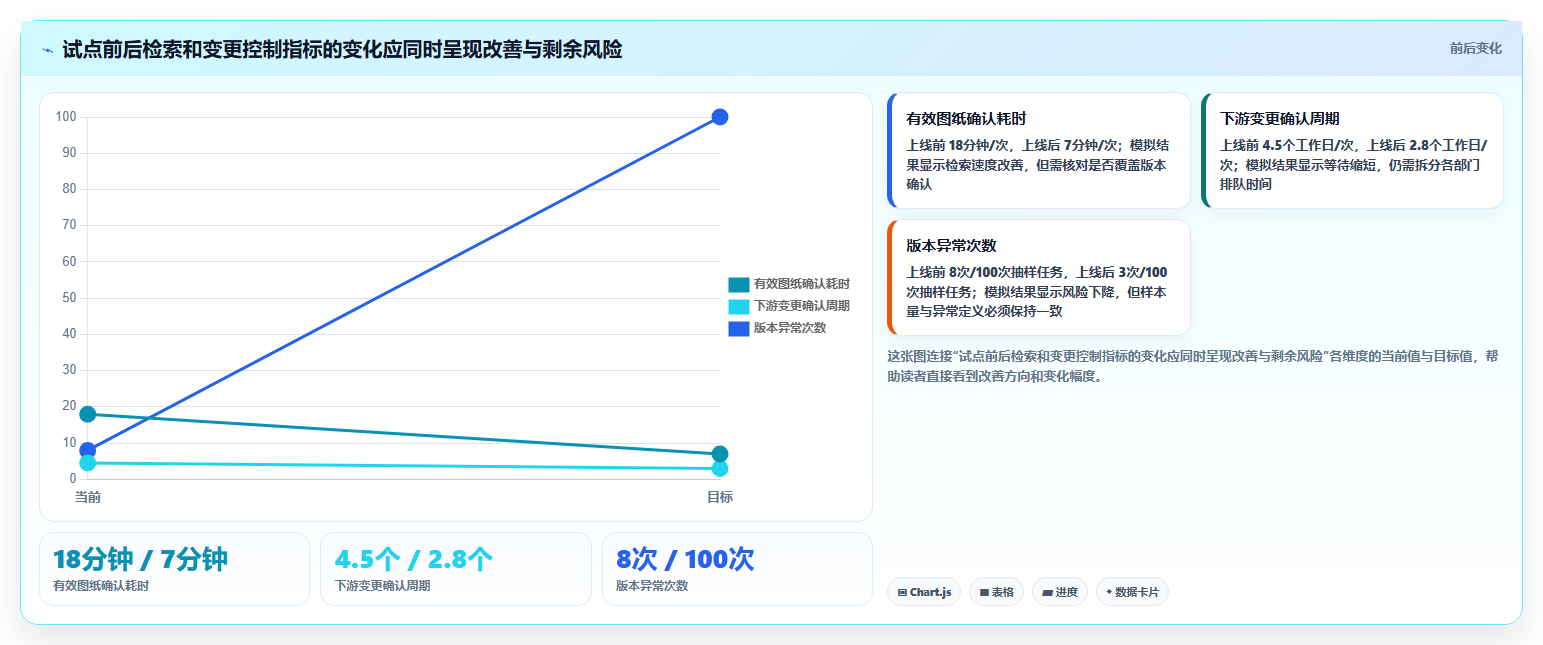The image size is (1543, 645).
Task: Click the 下游变更确认周期 caption under 4.5个 / 2.8个
Action: tap(382, 586)
